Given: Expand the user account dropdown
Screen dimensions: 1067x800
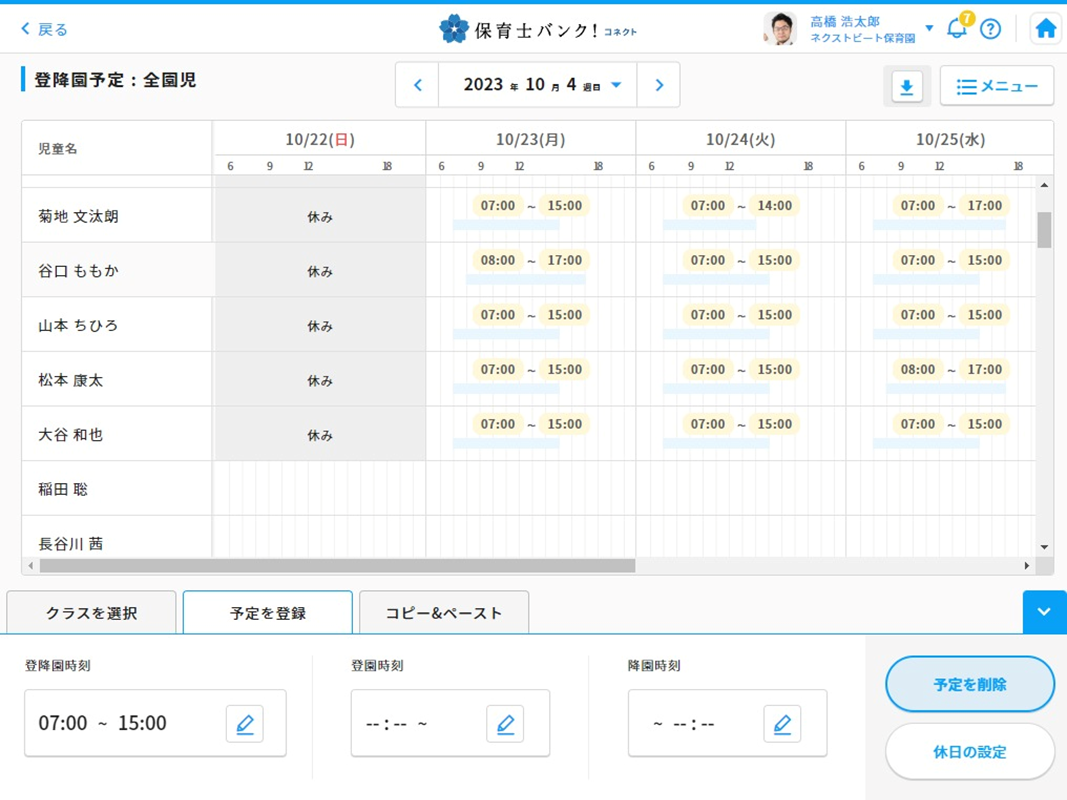Looking at the screenshot, I should pyautogui.click(x=929, y=28).
